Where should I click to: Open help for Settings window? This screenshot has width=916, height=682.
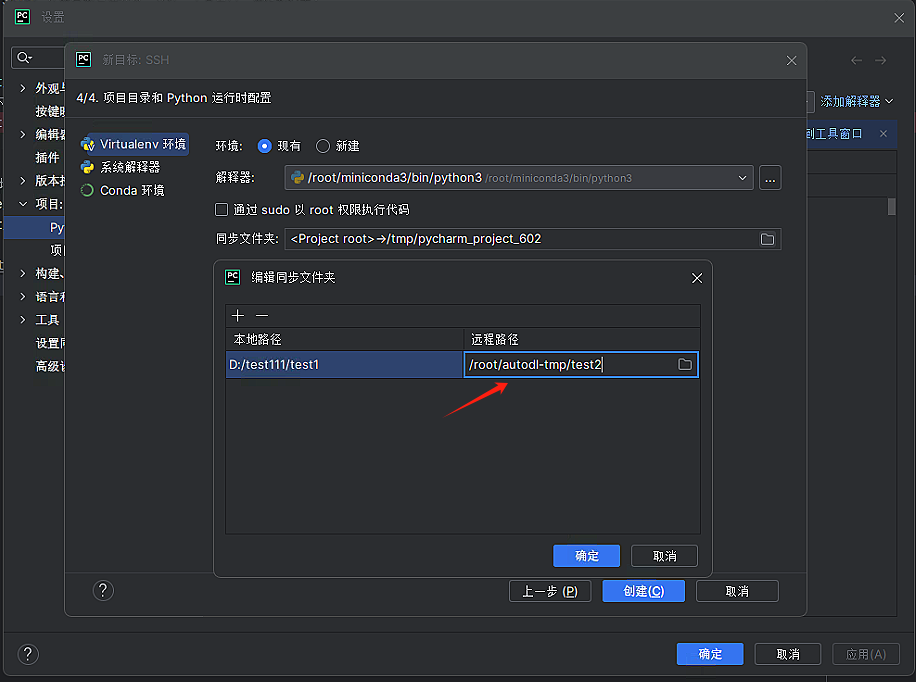[28, 654]
